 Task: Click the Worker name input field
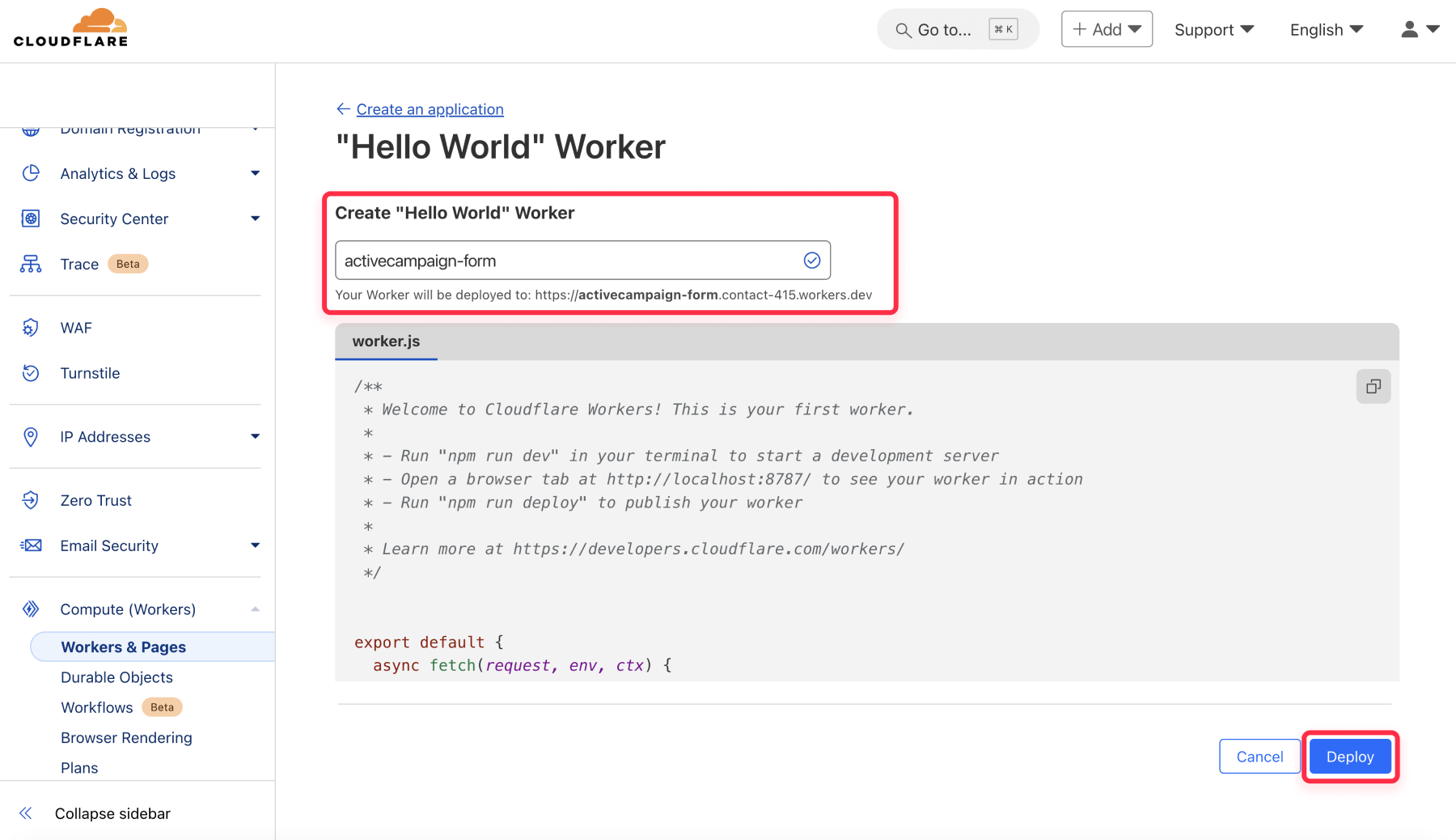582,261
